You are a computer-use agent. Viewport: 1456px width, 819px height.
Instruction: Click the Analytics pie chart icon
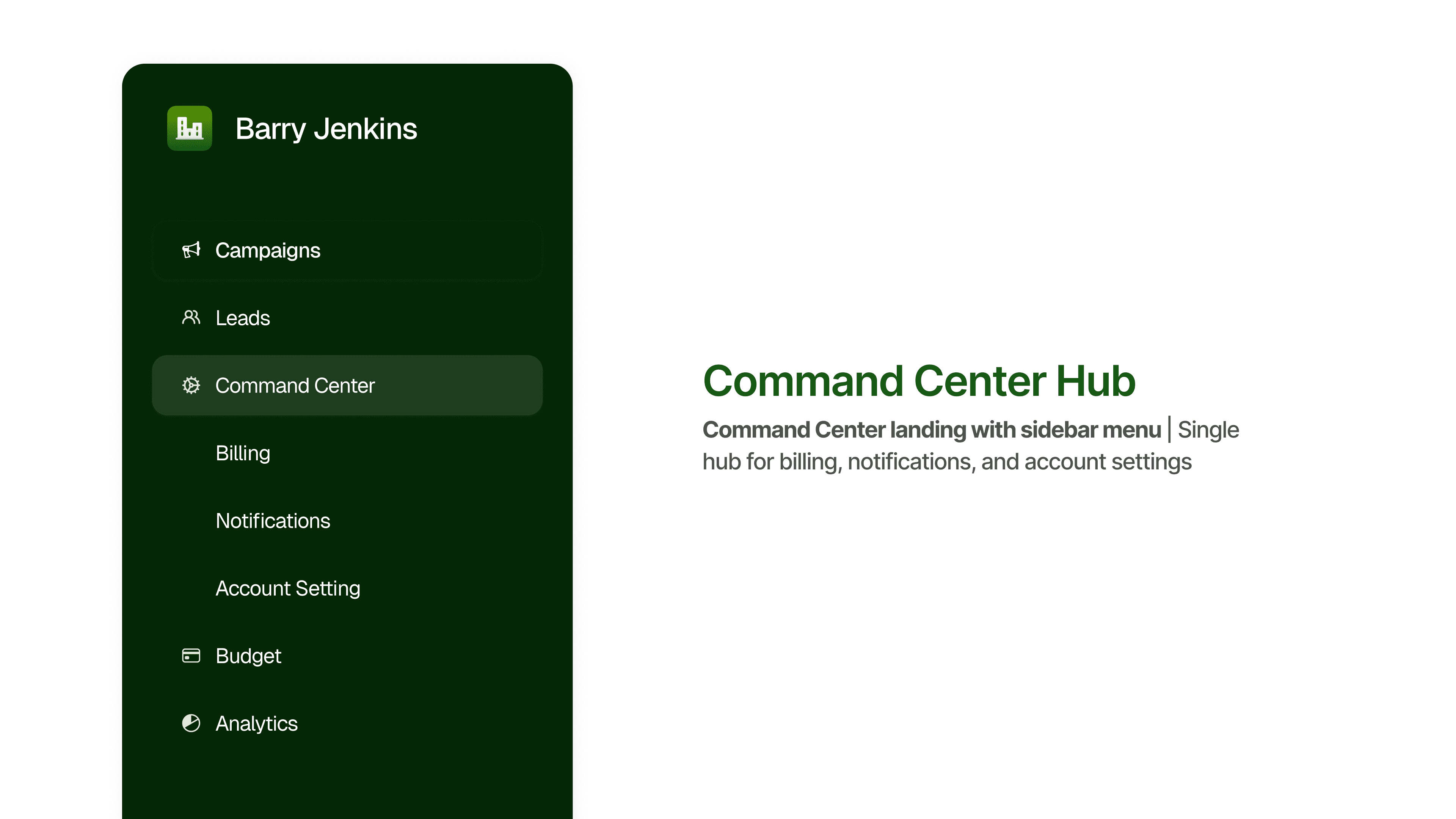pyautogui.click(x=191, y=723)
